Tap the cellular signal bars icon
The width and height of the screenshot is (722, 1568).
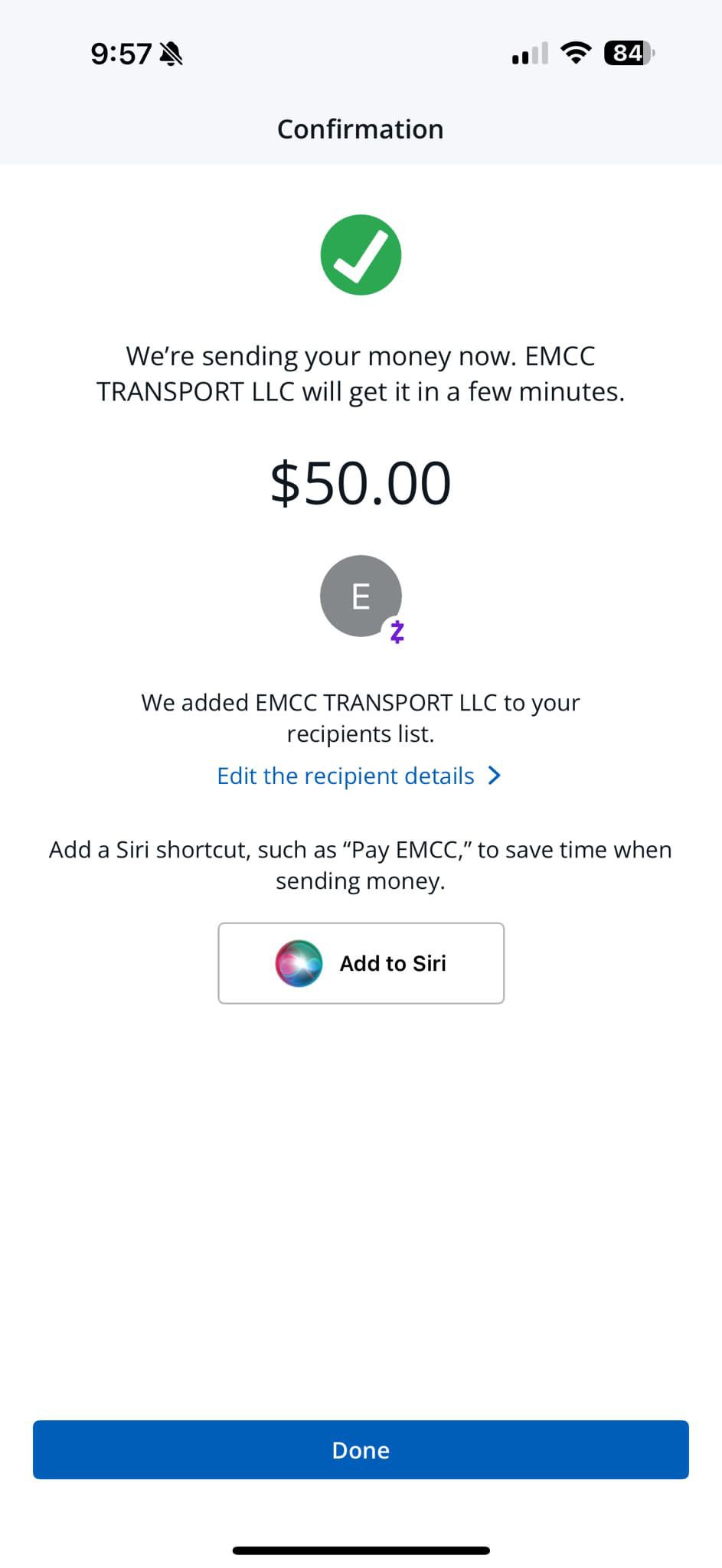click(530, 54)
